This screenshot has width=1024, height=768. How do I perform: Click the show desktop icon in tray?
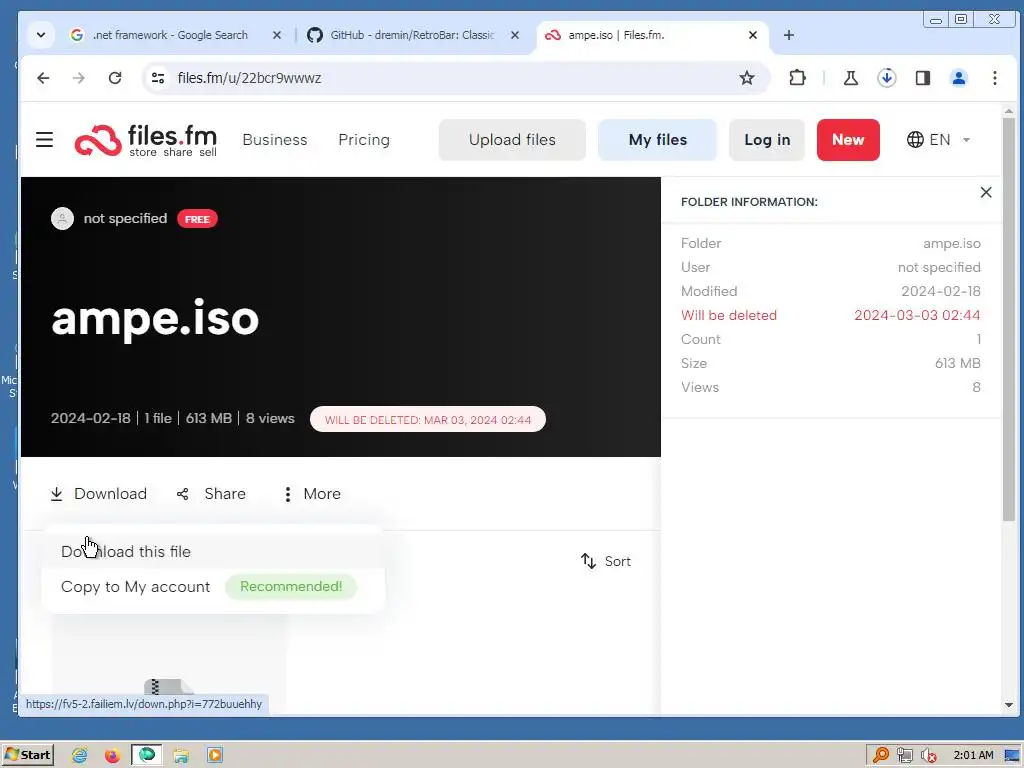pyautogui.click(x=1012, y=756)
